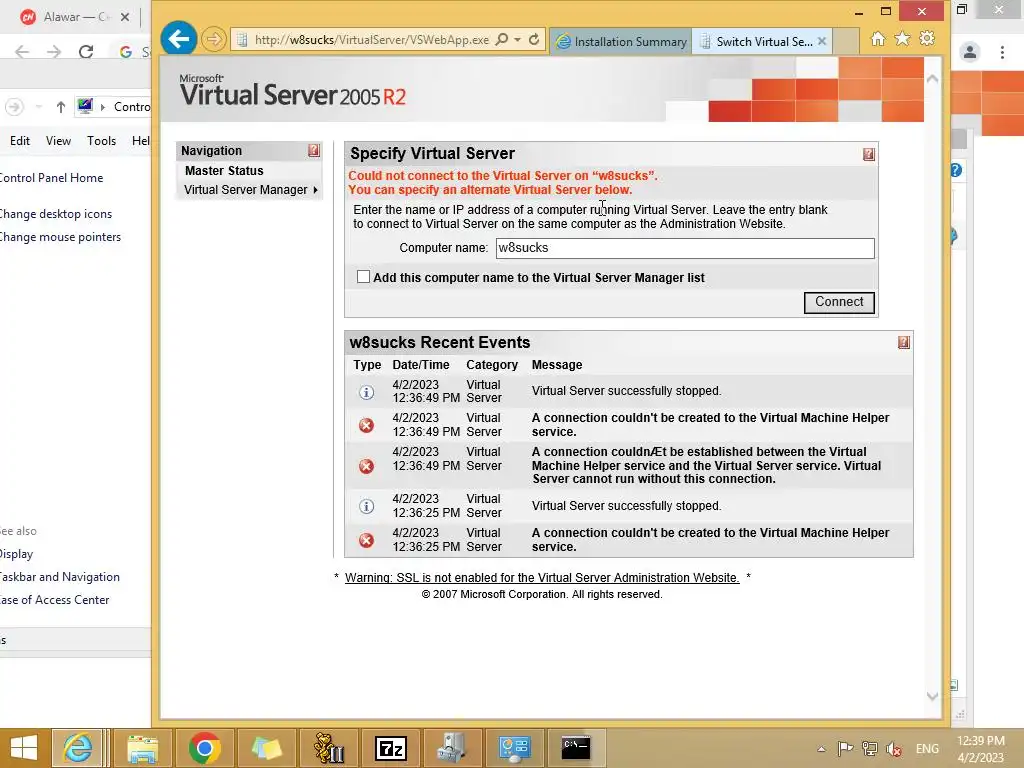Click the new tab button in IE
1024x768 pixels.
coord(846,42)
